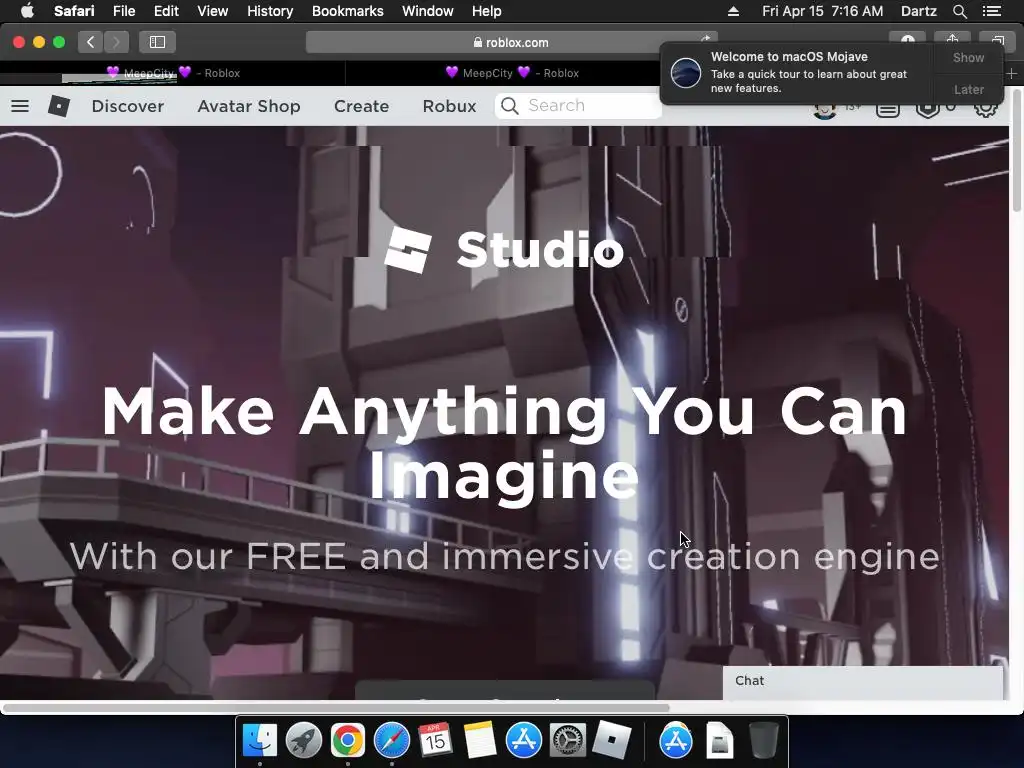The height and width of the screenshot is (768, 1024).
Task: Go back with Safari back arrow
Action: coord(91,42)
